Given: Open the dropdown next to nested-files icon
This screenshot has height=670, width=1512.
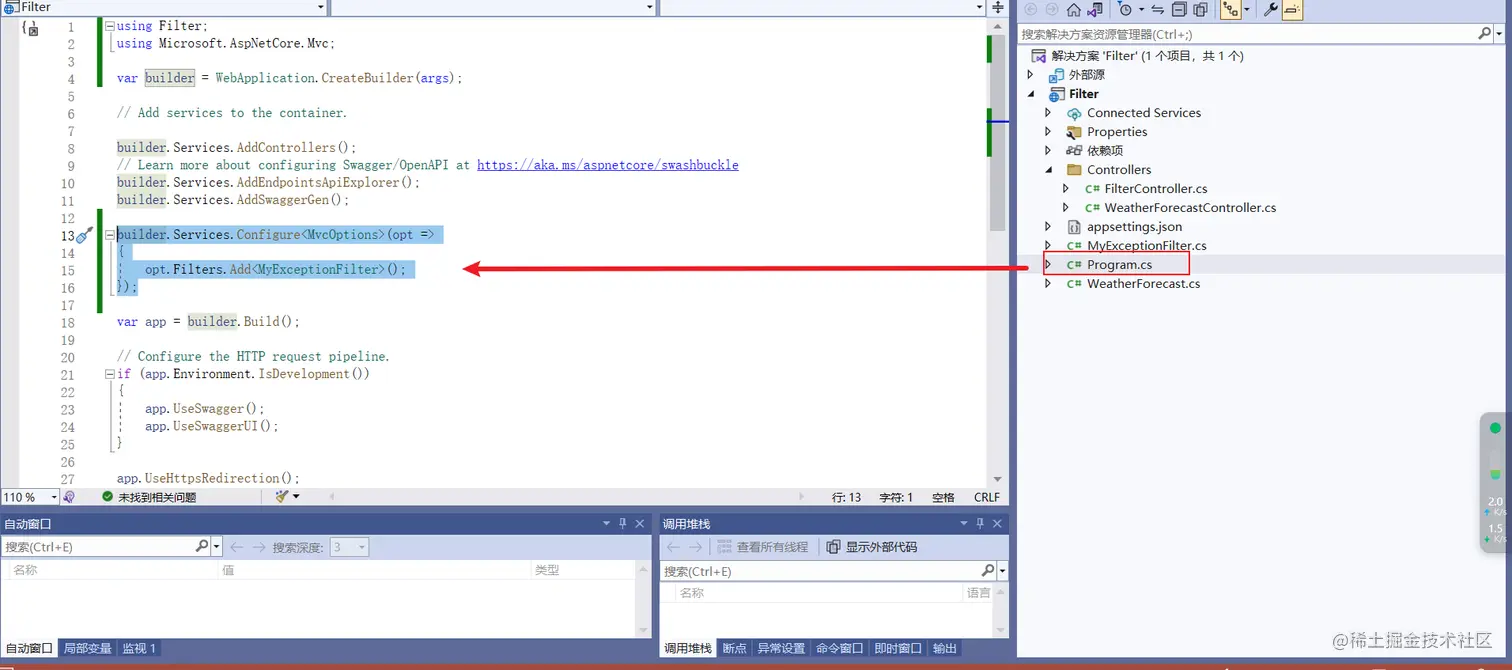Looking at the screenshot, I should (1246, 10).
